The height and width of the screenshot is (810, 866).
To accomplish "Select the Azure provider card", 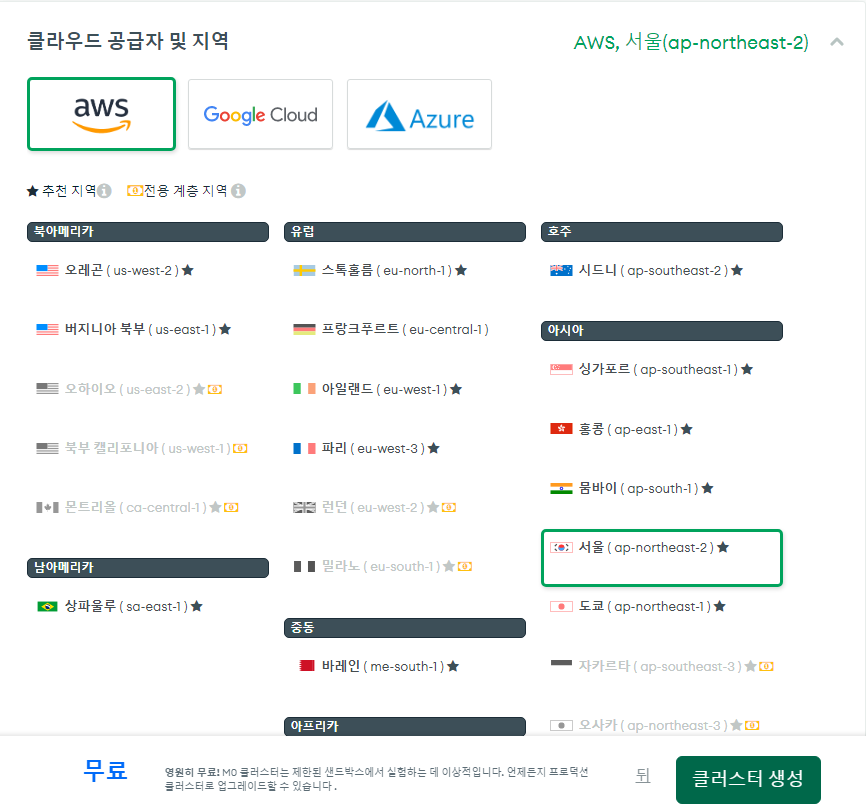I will click(419, 114).
